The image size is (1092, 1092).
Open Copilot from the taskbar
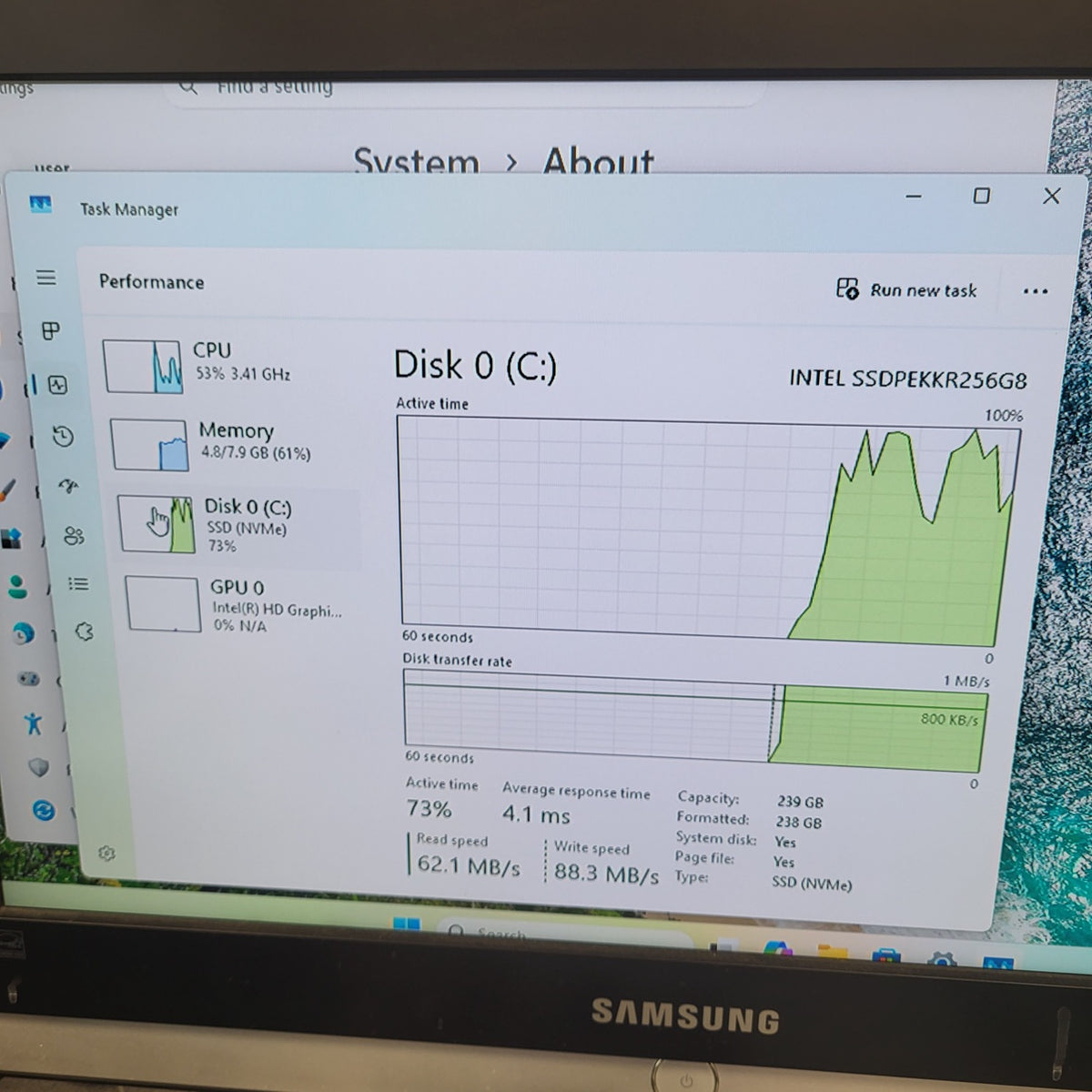778,949
